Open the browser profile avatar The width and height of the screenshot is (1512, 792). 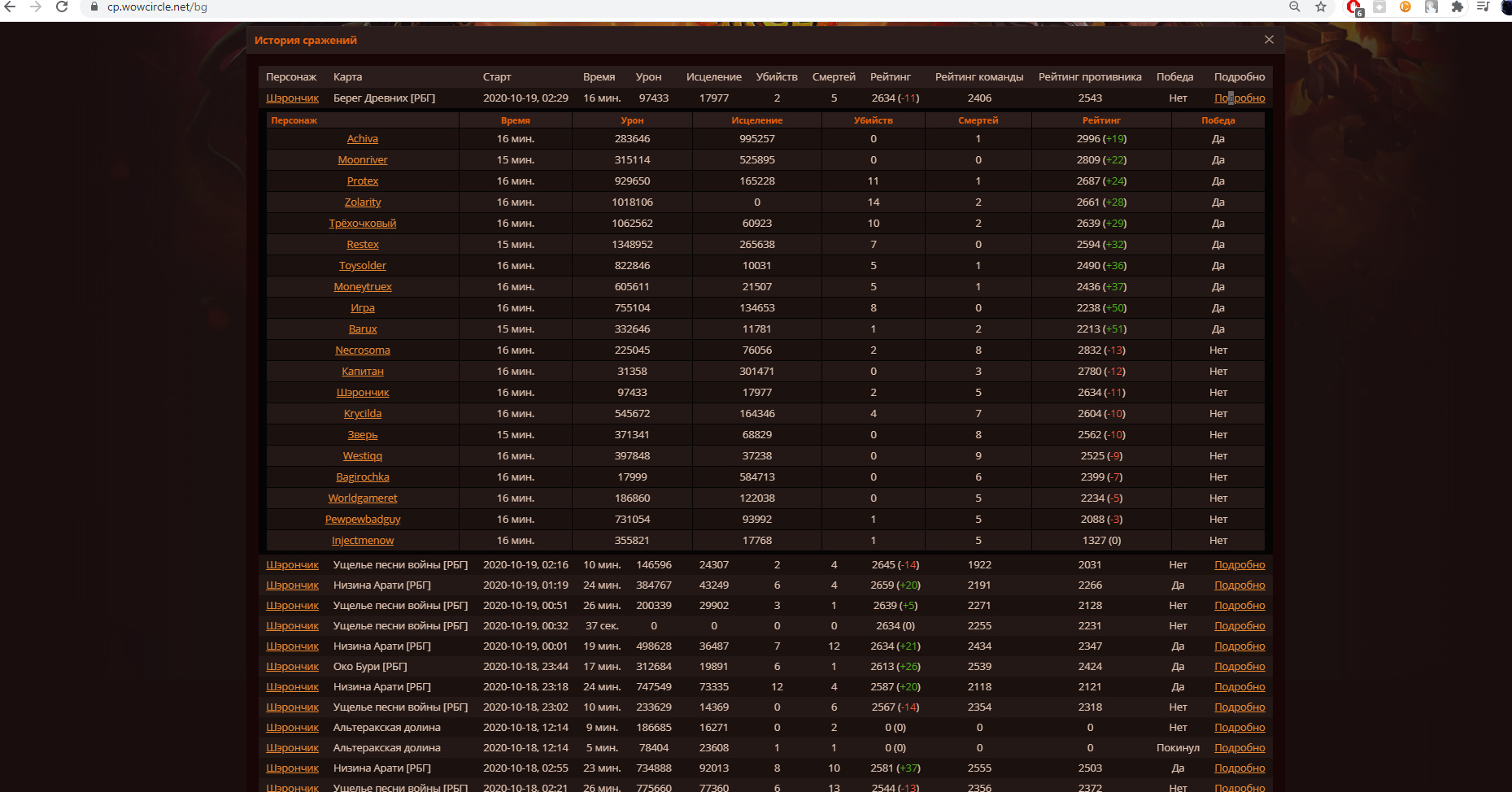1506,7
